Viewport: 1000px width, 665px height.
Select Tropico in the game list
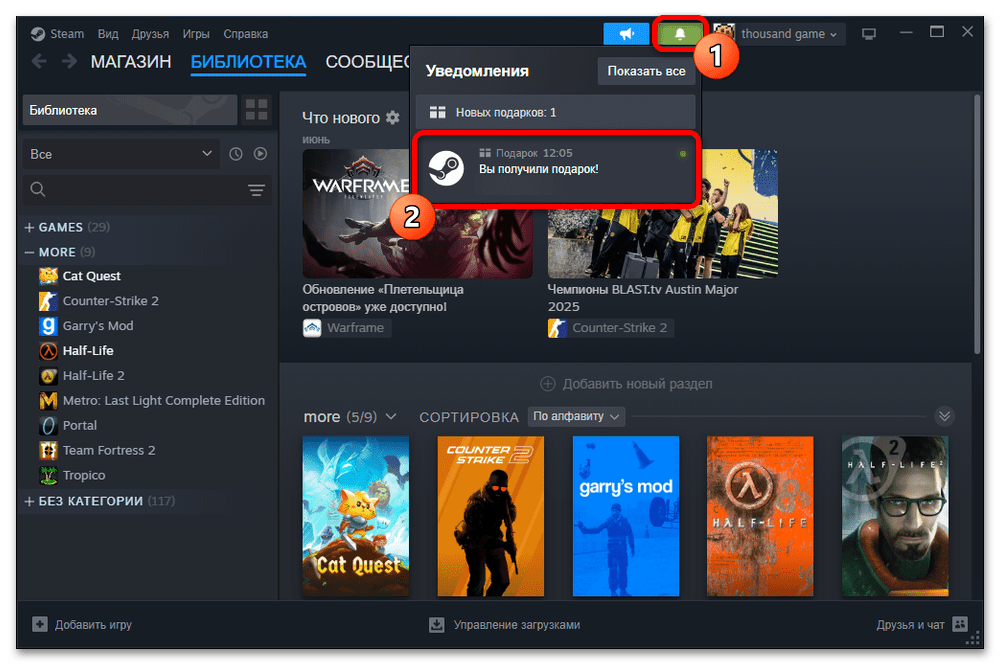[x=84, y=475]
